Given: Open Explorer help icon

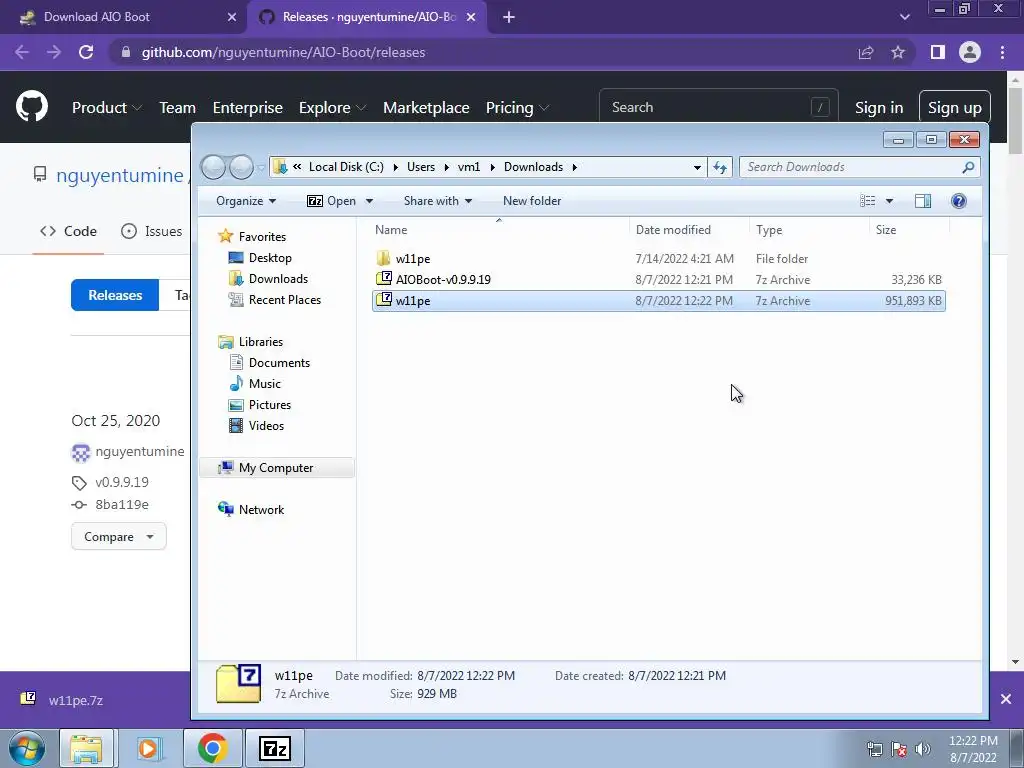Looking at the screenshot, I should [959, 200].
